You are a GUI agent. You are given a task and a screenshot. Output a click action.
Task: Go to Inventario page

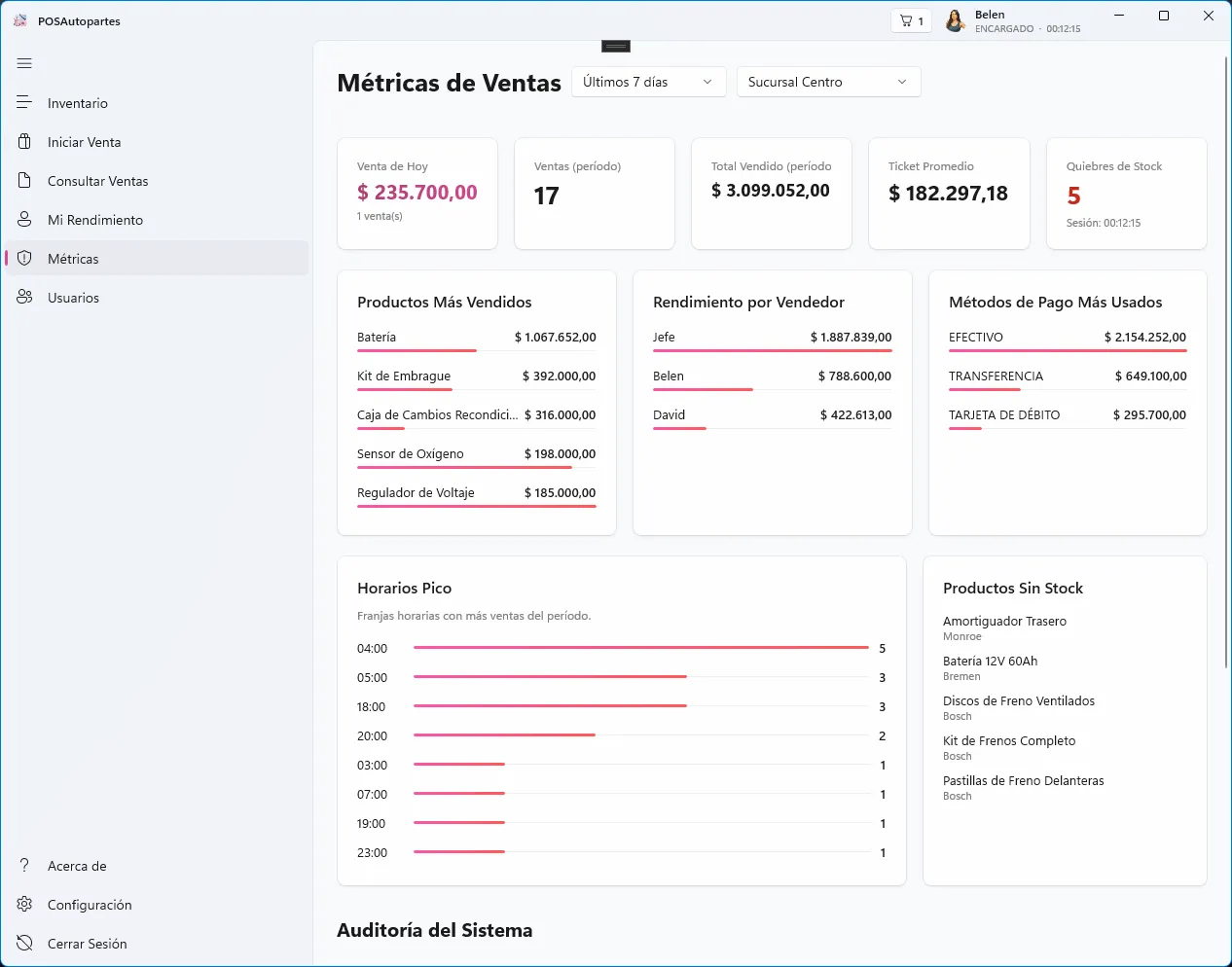pyautogui.click(x=158, y=103)
